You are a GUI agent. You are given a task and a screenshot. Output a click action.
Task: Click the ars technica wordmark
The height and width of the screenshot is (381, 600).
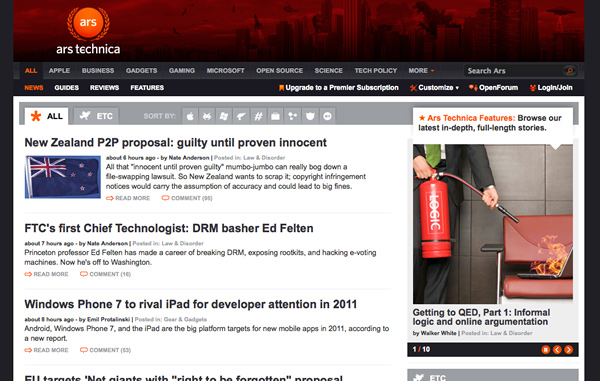[x=88, y=49]
